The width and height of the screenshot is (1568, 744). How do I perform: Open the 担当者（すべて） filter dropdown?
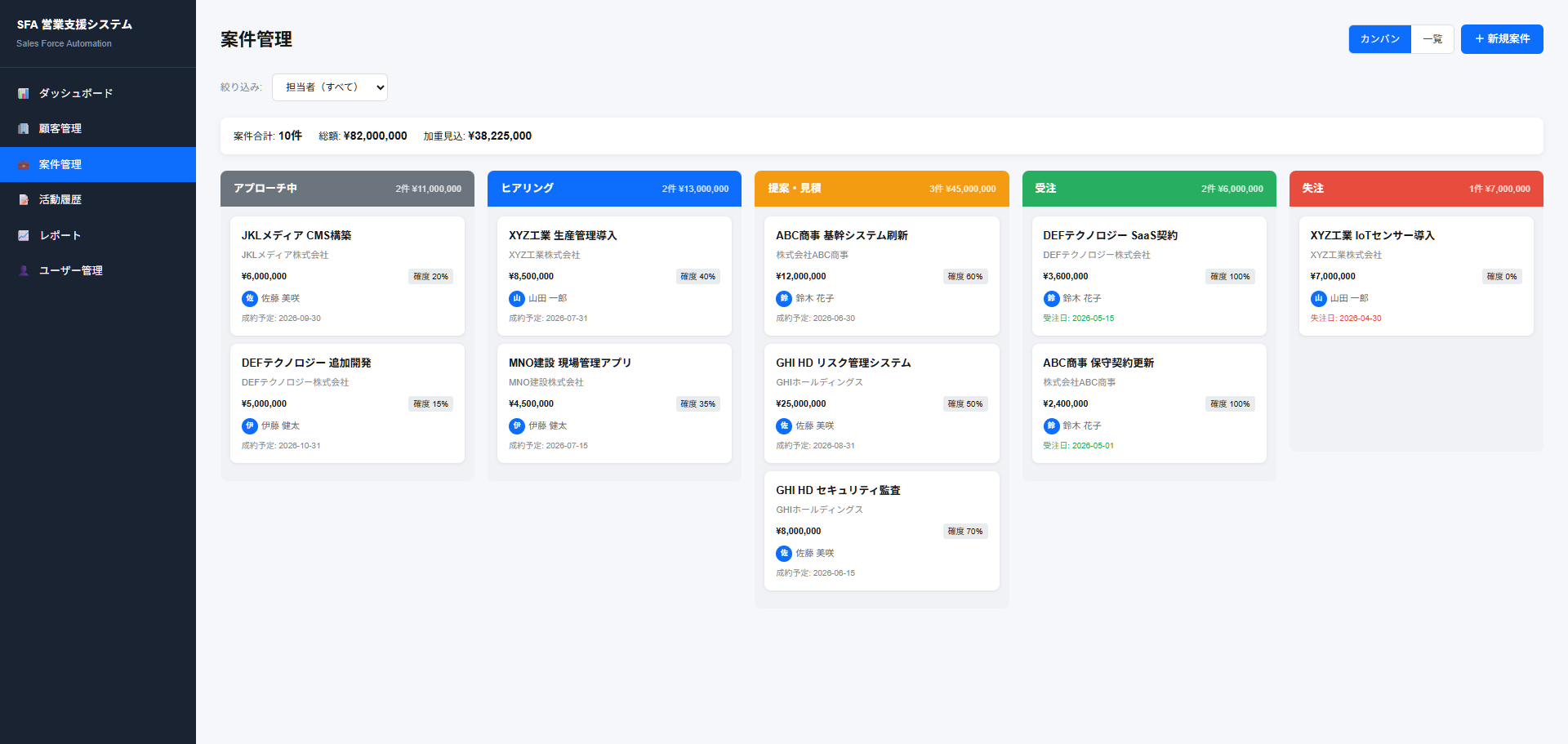click(x=330, y=87)
